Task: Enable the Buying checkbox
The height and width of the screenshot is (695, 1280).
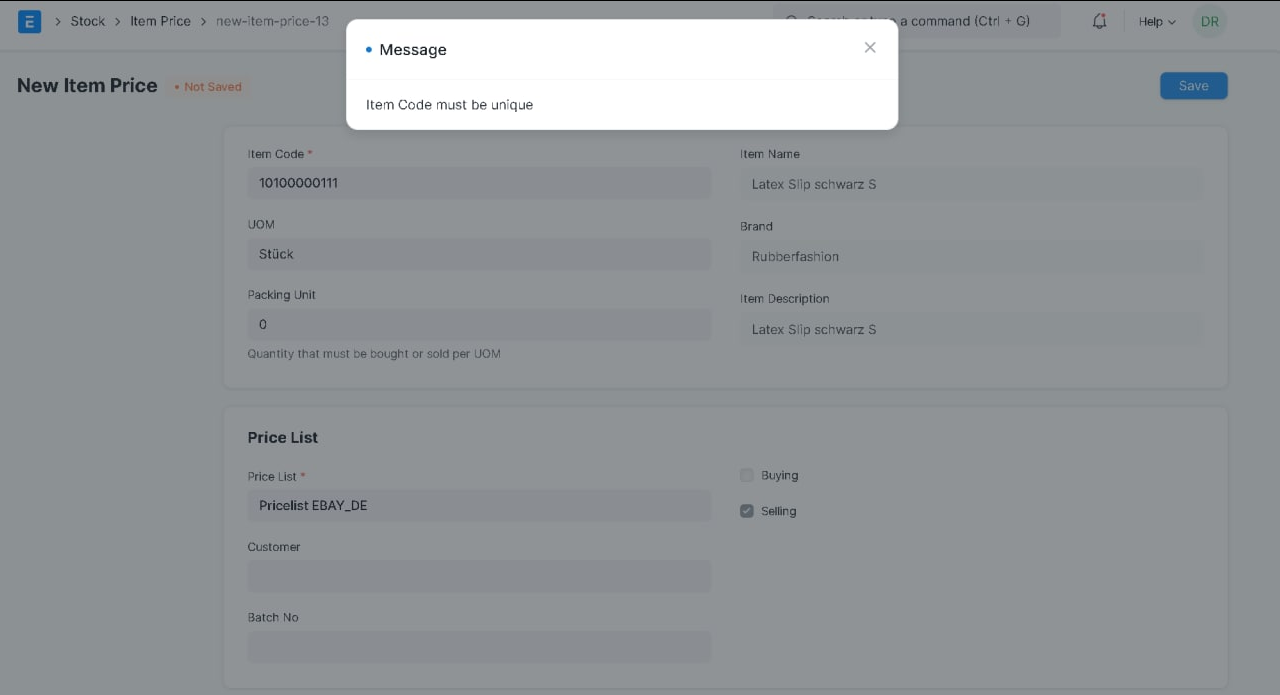Action: [747, 475]
